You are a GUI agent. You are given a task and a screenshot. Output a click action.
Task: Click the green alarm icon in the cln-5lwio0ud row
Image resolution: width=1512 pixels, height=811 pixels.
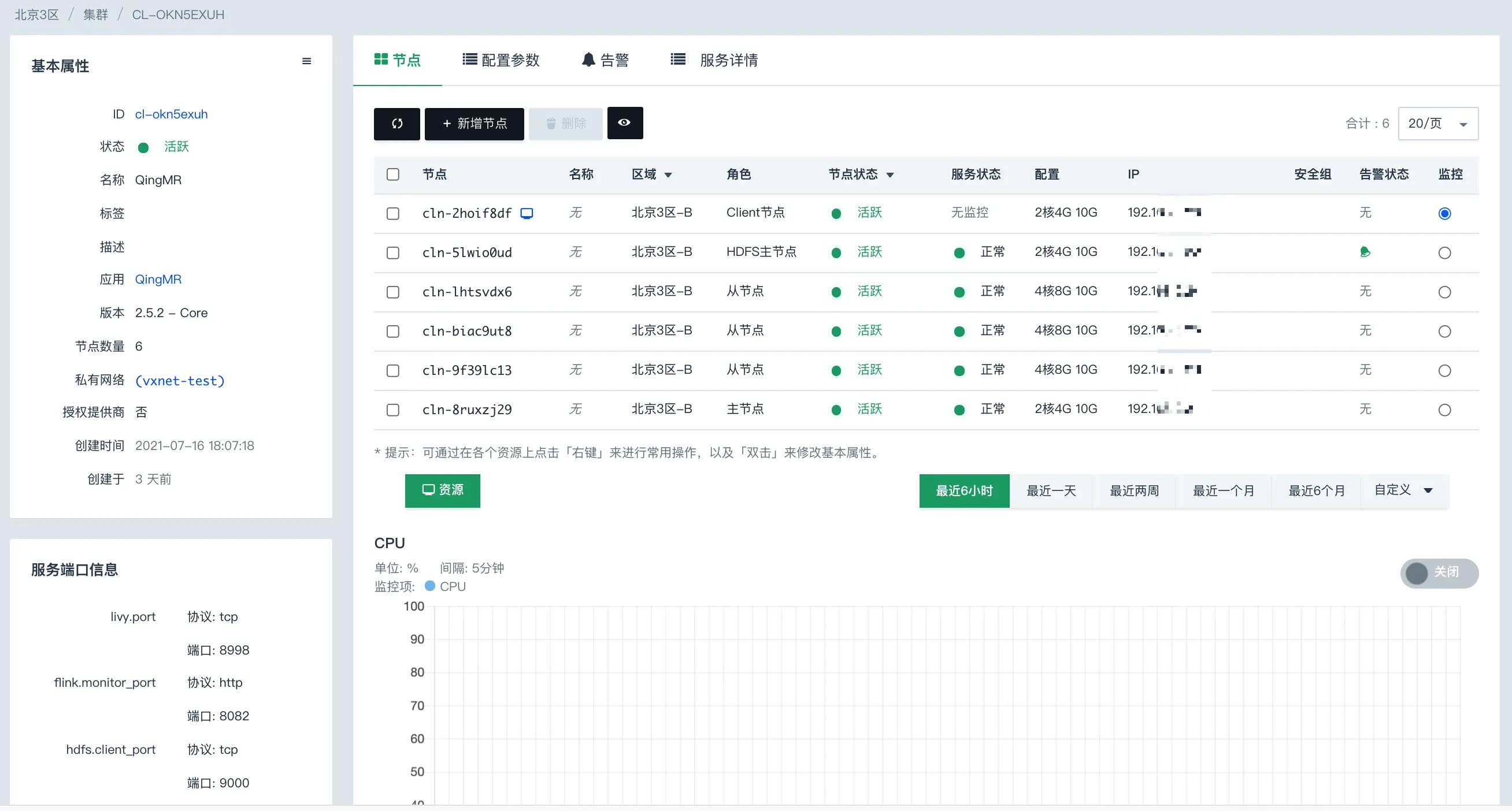point(1365,252)
